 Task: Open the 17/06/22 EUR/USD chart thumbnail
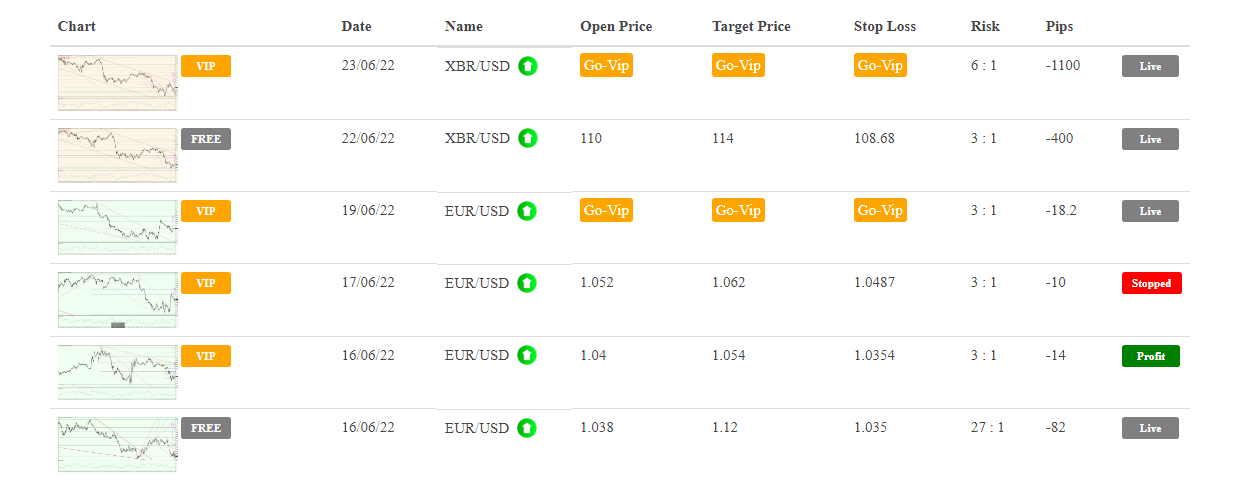(117, 299)
